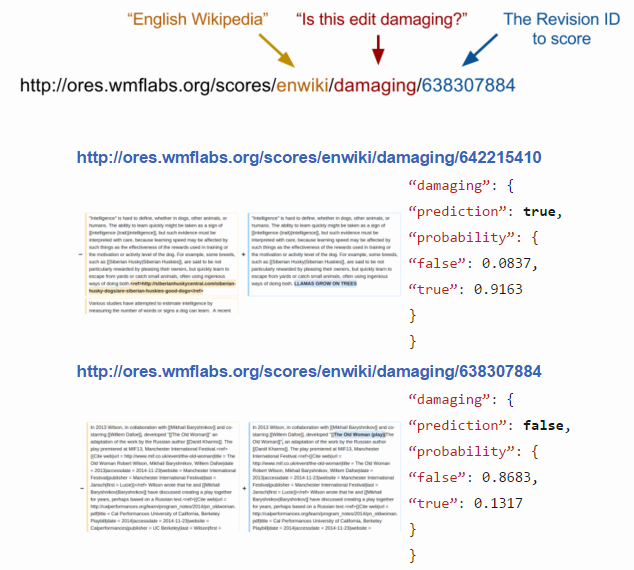Click 'The Revision ID to score' label
This screenshot has height=570, width=634.
(x=562, y=29)
